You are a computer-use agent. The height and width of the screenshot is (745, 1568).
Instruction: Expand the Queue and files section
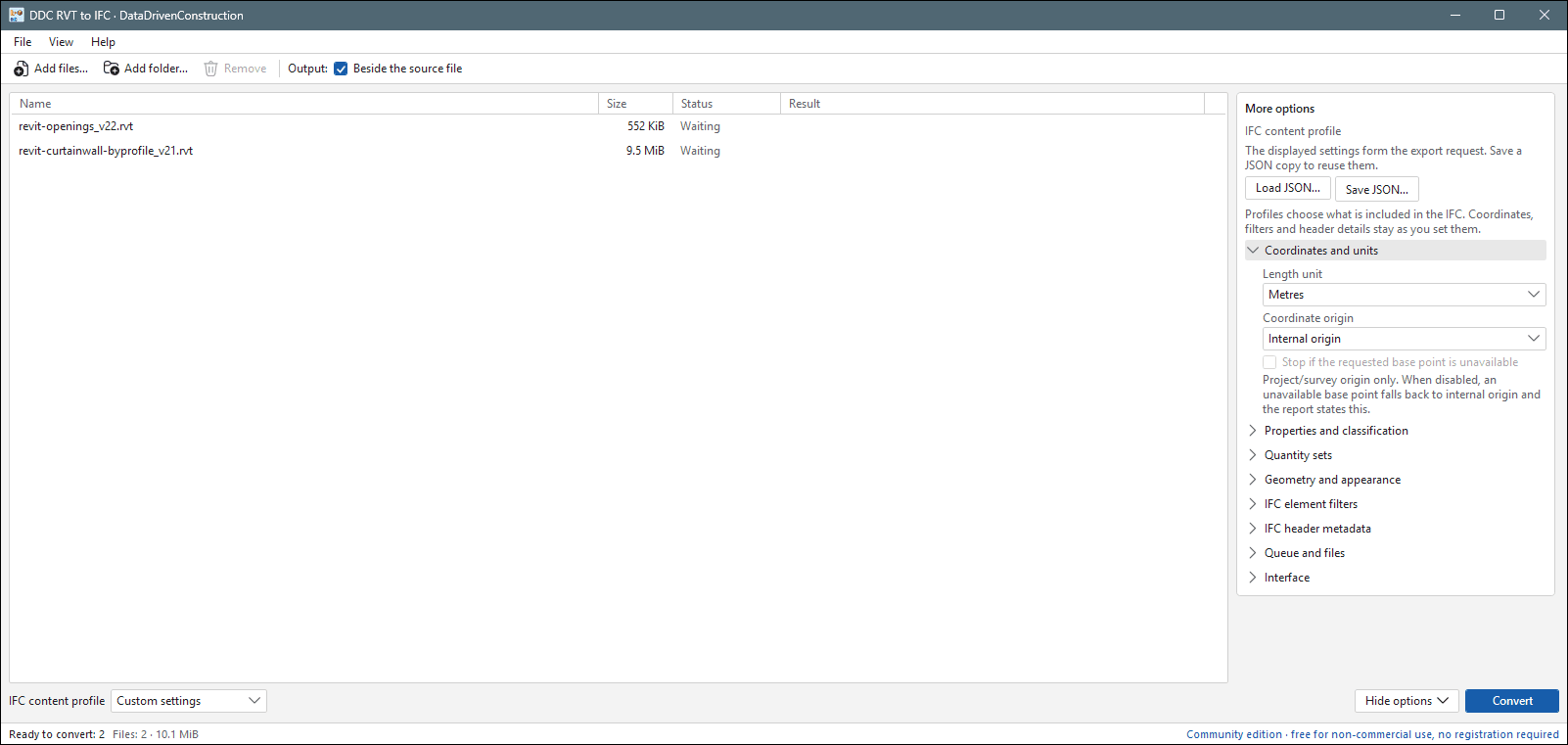[1396, 553]
